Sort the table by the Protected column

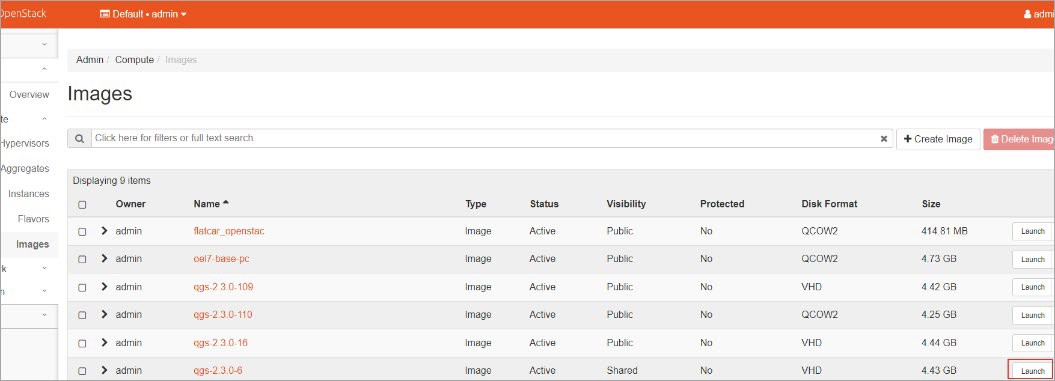click(722, 204)
